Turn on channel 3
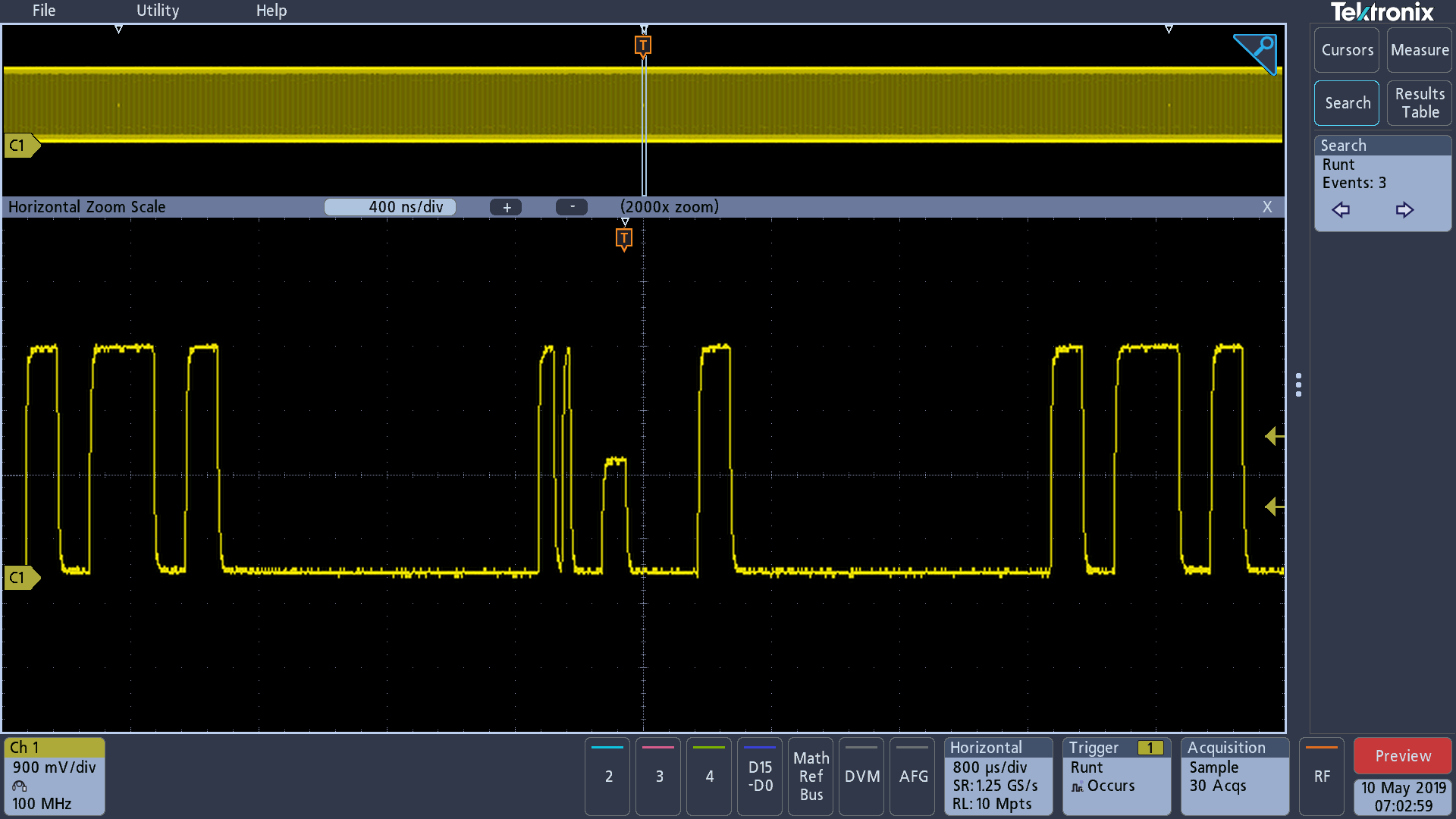Screen dimensions: 1456x819 (659, 776)
